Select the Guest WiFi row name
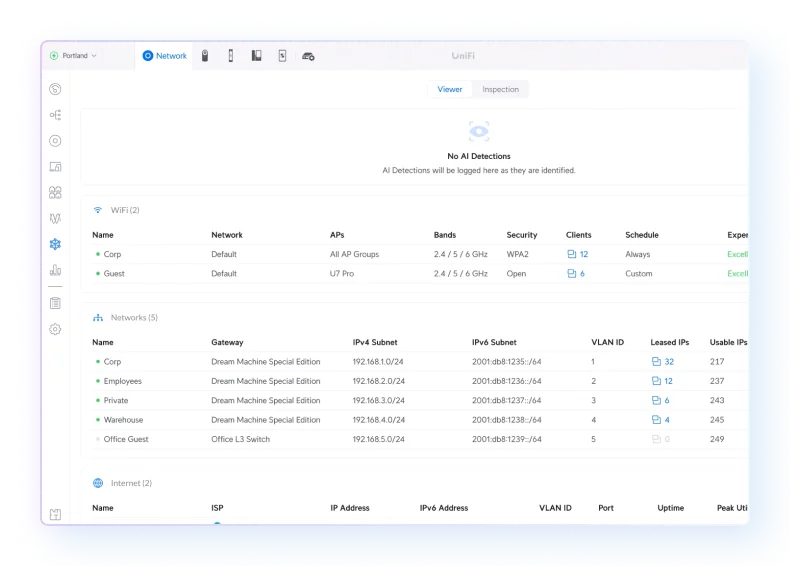The image size is (790, 566). [114, 273]
